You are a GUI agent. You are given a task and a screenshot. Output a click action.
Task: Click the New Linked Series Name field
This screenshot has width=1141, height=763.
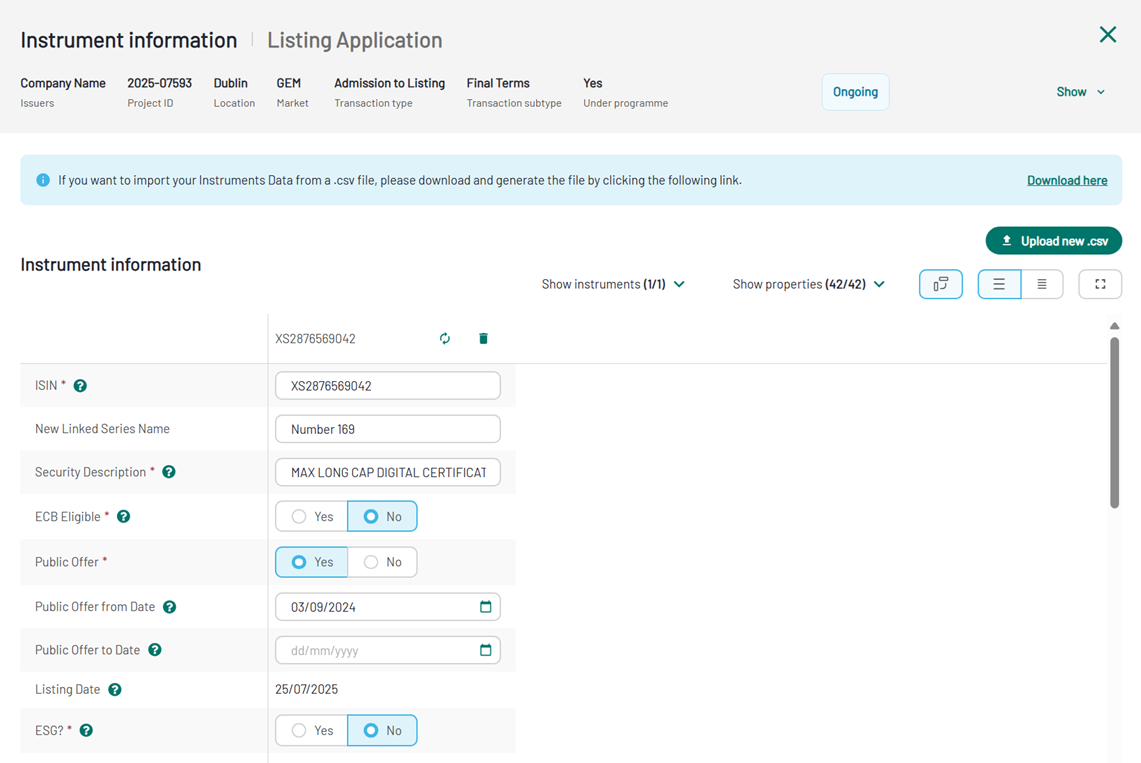387,429
